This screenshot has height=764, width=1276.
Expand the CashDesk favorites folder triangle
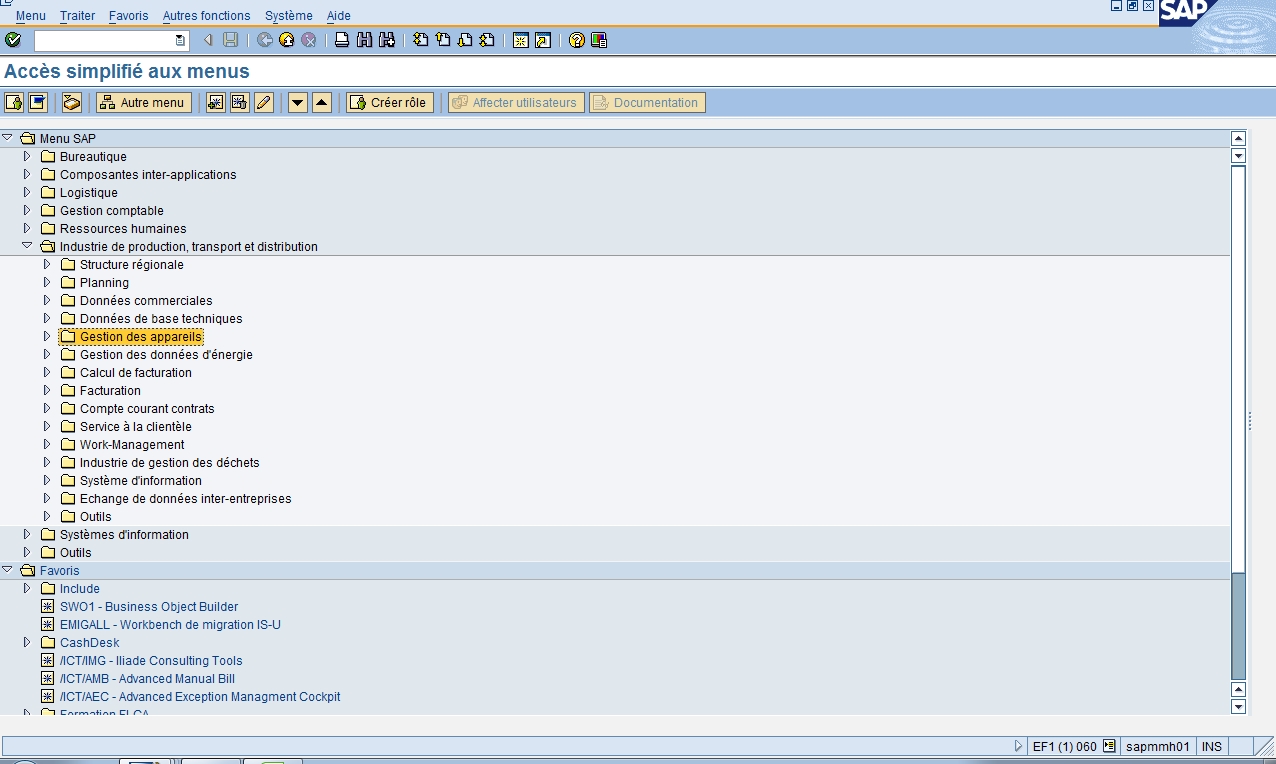(27, 642)
